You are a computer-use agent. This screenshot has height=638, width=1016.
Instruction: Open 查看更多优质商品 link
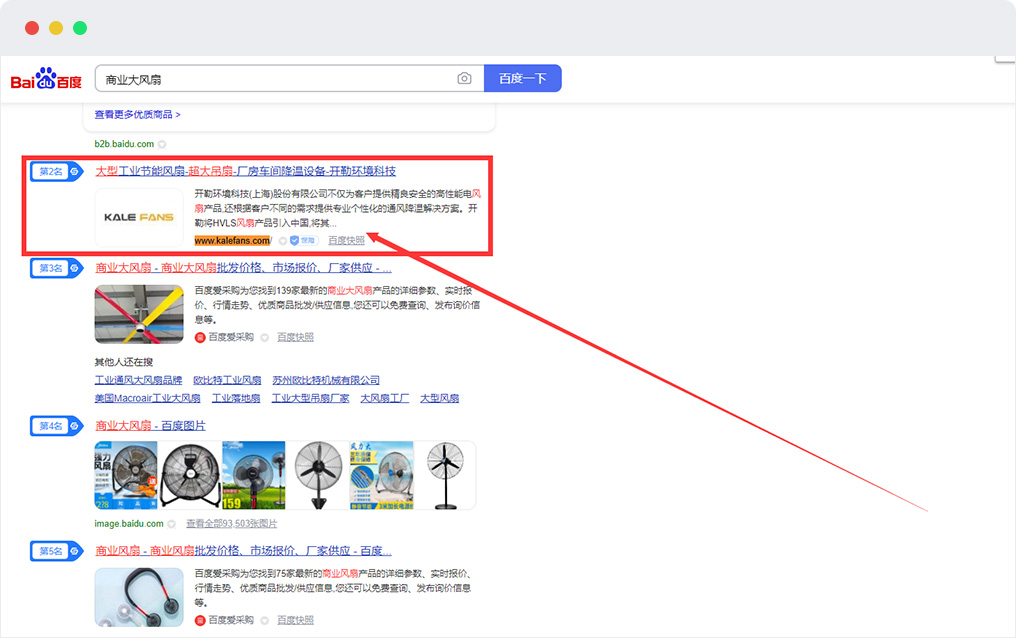[137, 115]
